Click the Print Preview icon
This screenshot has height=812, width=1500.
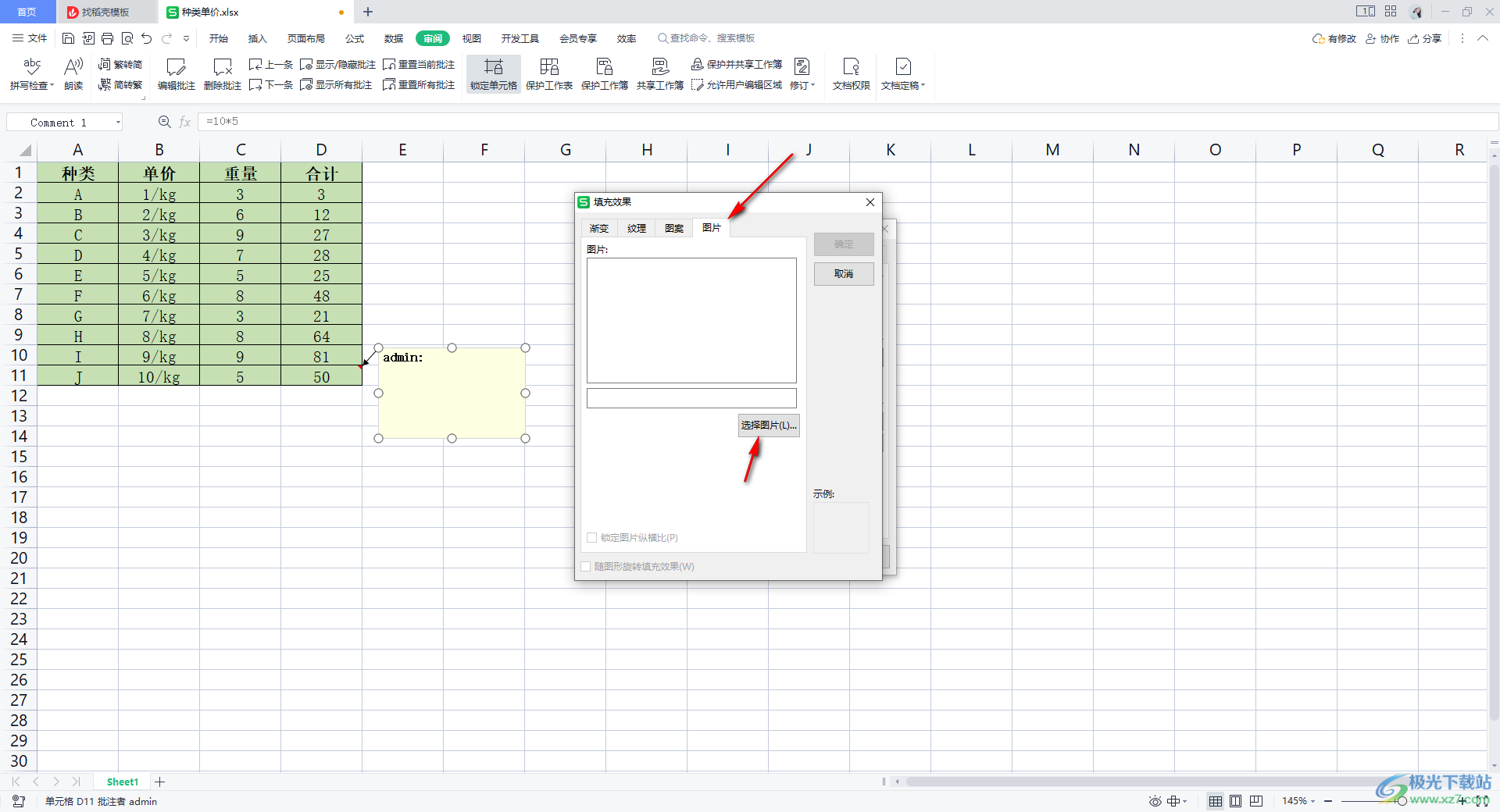click(x=127, y=38)
